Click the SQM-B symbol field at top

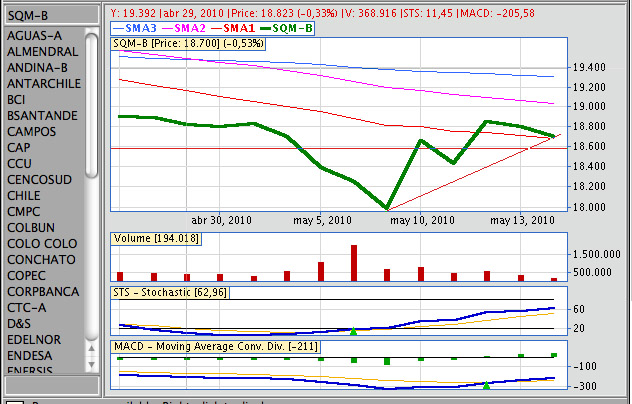coord(50,14)
